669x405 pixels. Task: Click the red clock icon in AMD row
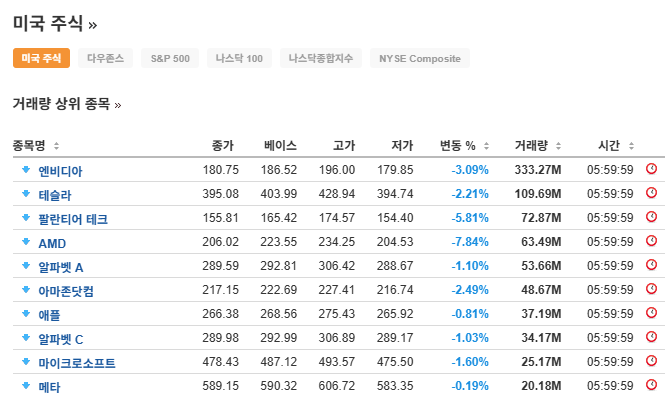point(651,241)
